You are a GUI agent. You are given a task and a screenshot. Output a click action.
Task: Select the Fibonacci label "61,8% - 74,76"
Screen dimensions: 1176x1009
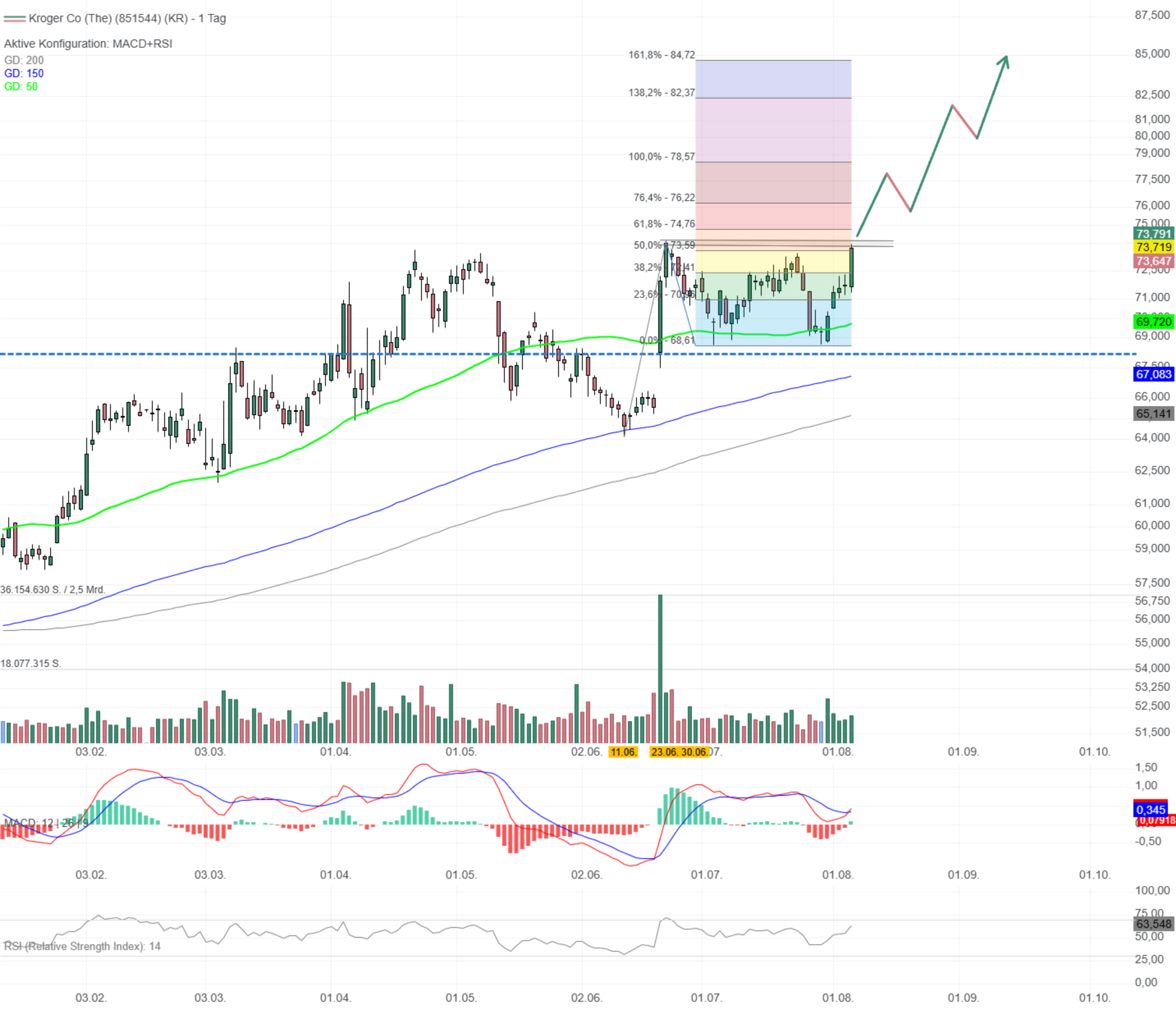[664, 224]
